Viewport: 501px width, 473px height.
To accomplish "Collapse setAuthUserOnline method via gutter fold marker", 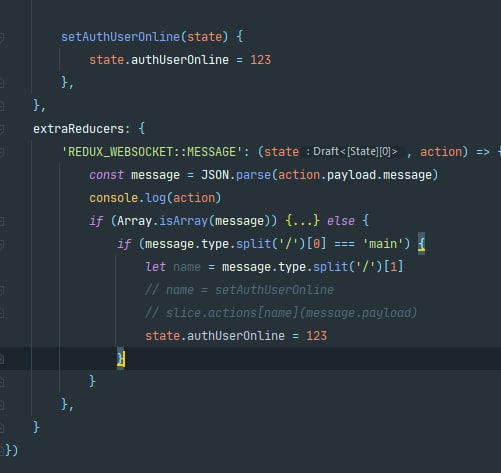I will coord(2,37).
